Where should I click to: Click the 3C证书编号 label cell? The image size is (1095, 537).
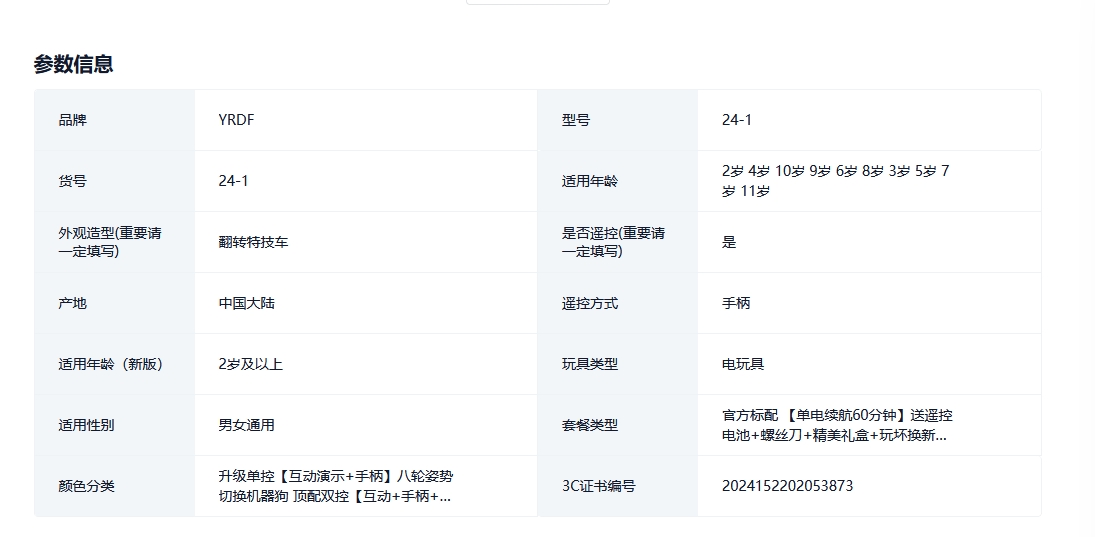(598, 486)
